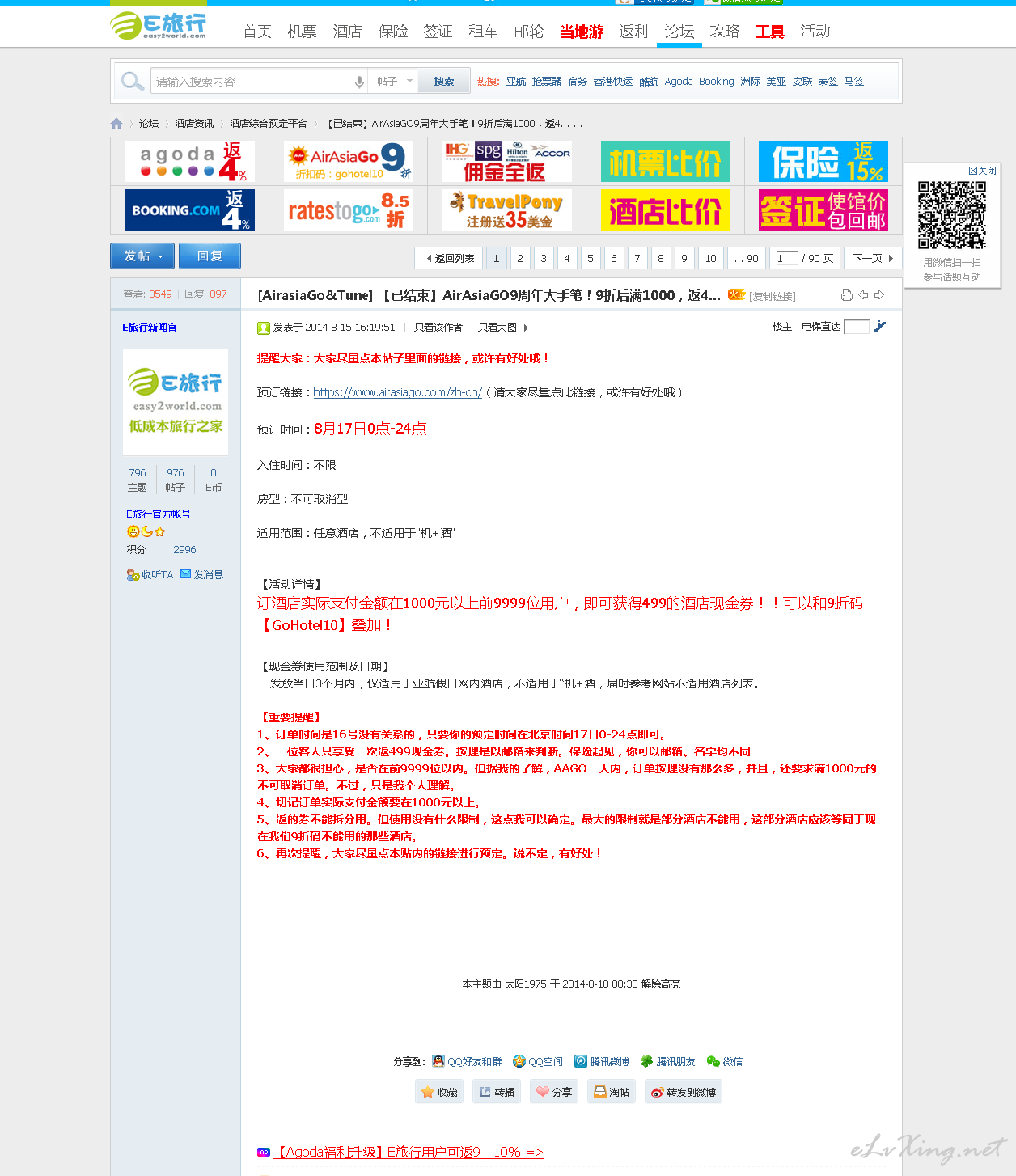Share to 微信 WeChat icon
The image size is (1016, 1176).
coord(713,1061)
